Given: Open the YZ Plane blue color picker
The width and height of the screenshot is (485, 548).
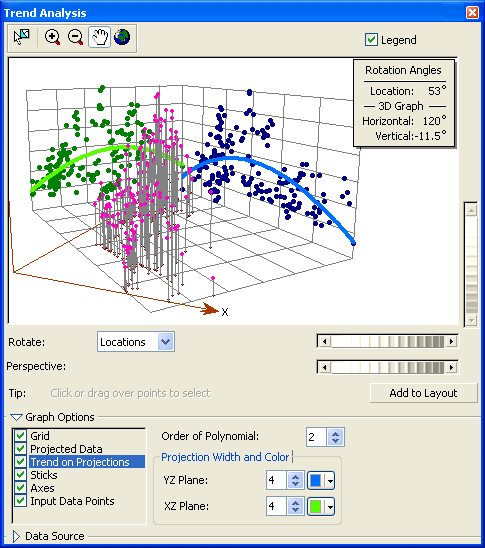Looking at the screenshot, I should tap(321, 481).
